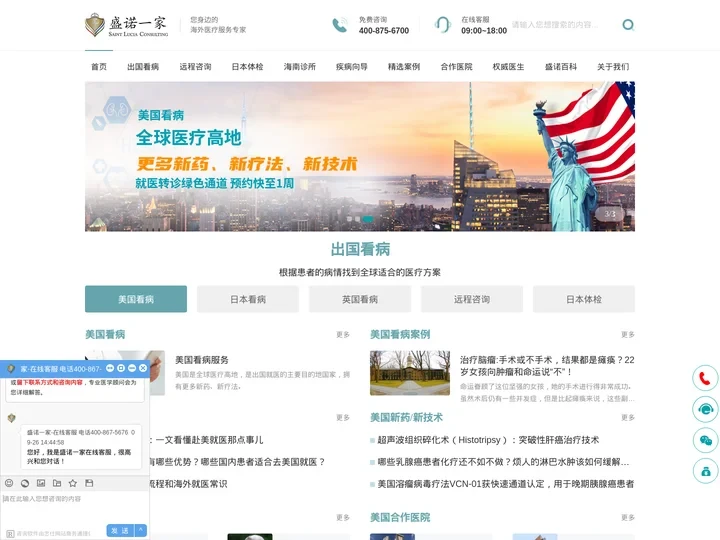Click 更多 beside the 美国合作医院 heading
Image resolution: width=720 pixels, height=540 pixels.
(628, 518)
